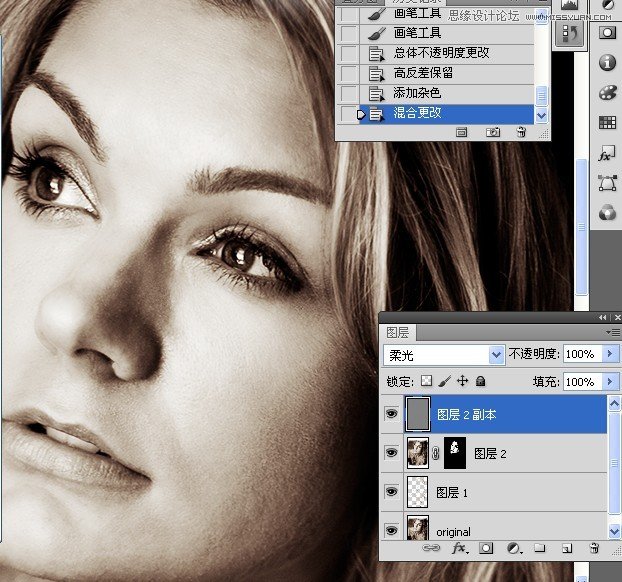622x582 pixels.
Task: Click the 填充 100% input field
Action: coord(582,382)
